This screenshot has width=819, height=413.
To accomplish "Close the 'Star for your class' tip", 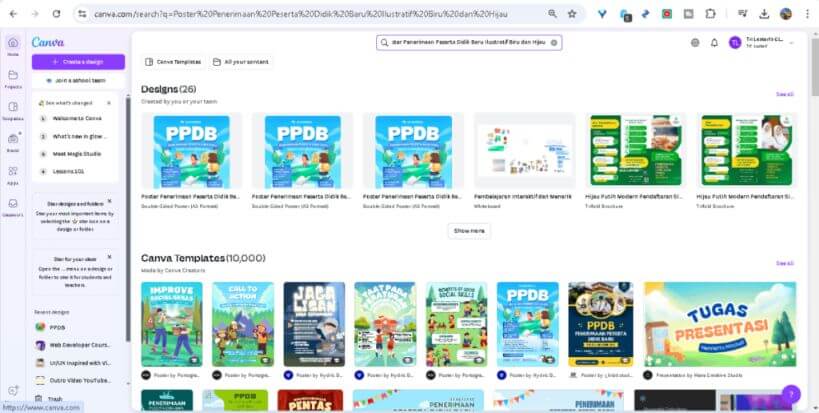I will (109, 257).
